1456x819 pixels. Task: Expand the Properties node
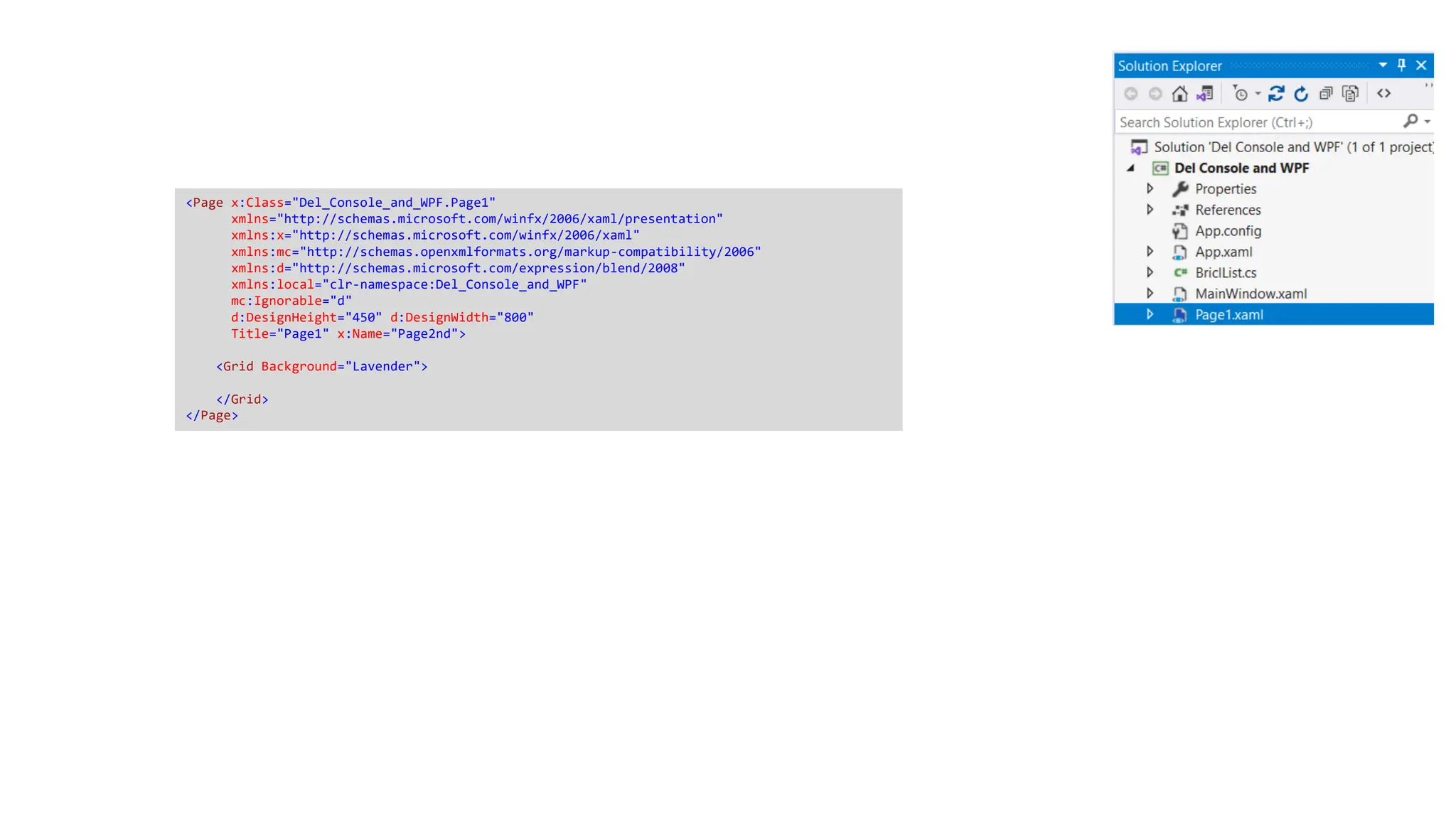coord(1150,189)
